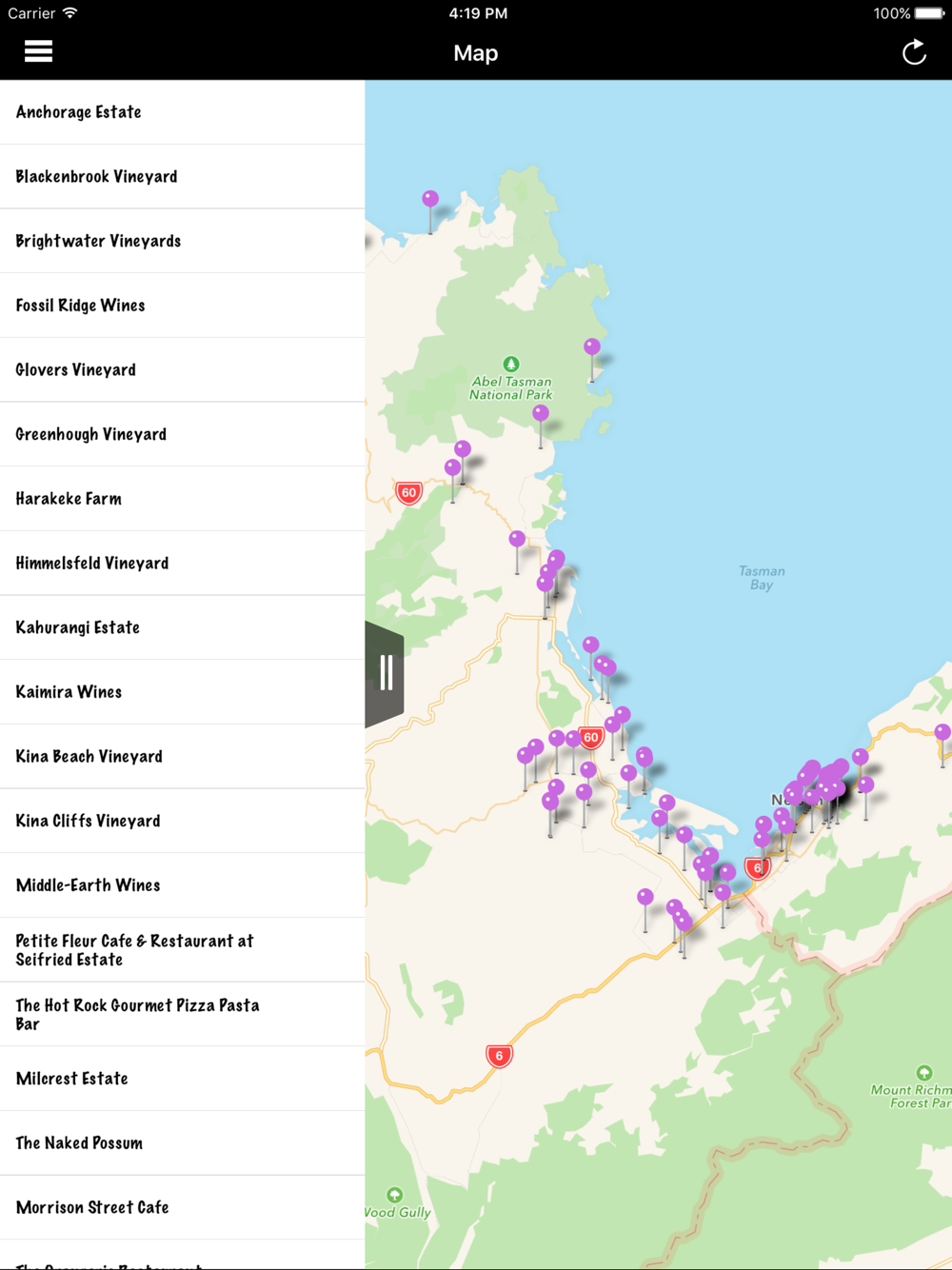This screenshot has width=952, height=1270.
Task: Select Kina Cliffs Vineyard
Action: [x=183, y=821]
